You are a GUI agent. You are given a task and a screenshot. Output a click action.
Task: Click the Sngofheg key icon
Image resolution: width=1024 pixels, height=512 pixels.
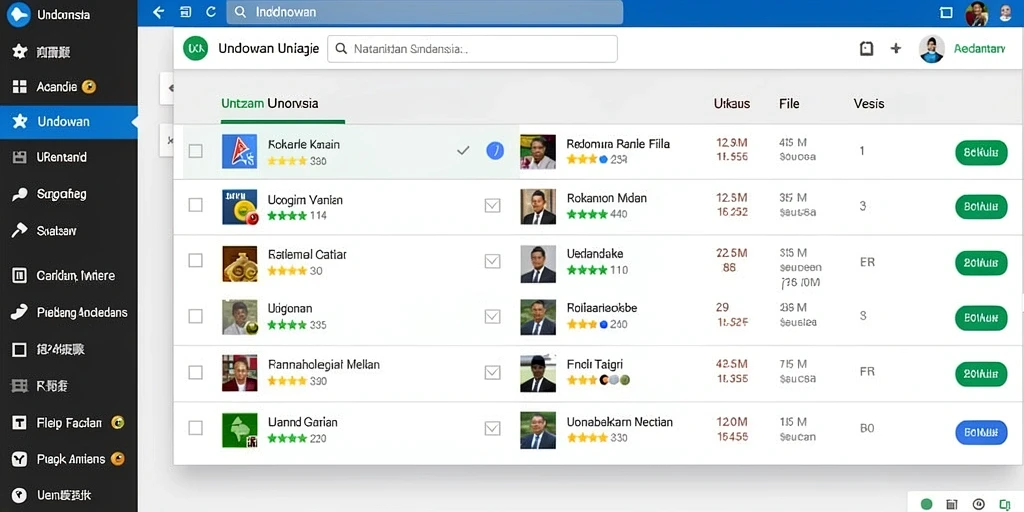20,194
